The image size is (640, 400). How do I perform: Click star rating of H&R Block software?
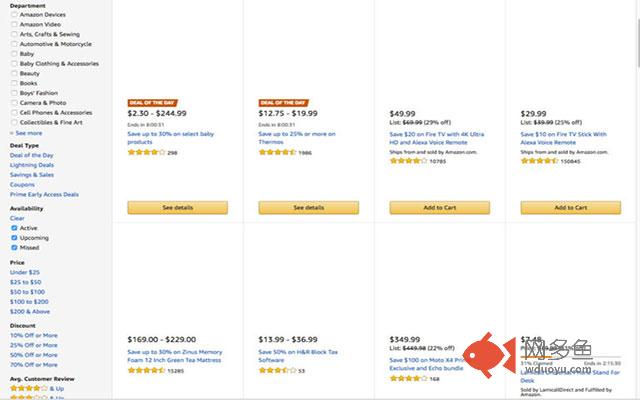coord(277,371)
